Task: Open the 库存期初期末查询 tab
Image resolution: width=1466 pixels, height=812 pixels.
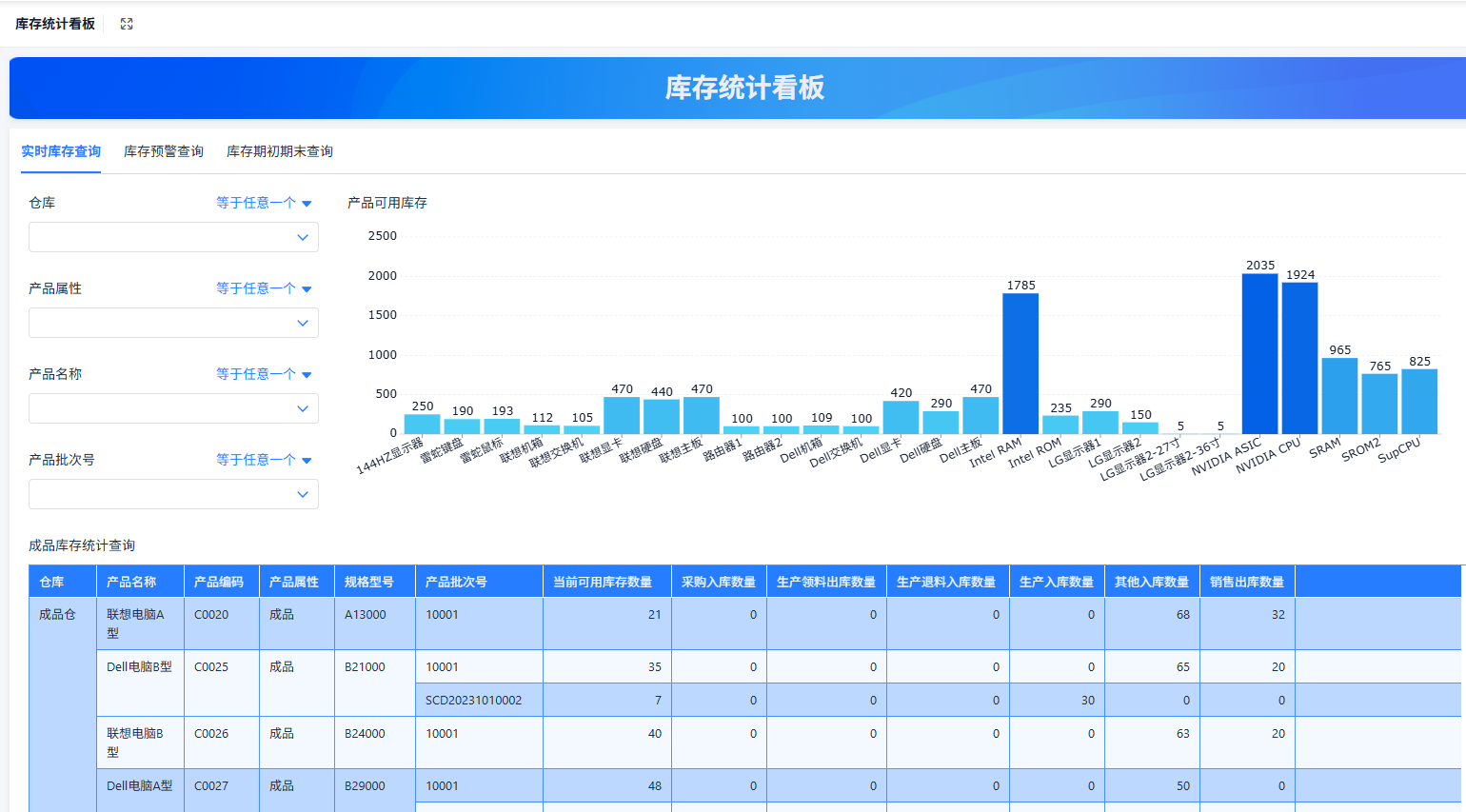Action: pos(279,150)
